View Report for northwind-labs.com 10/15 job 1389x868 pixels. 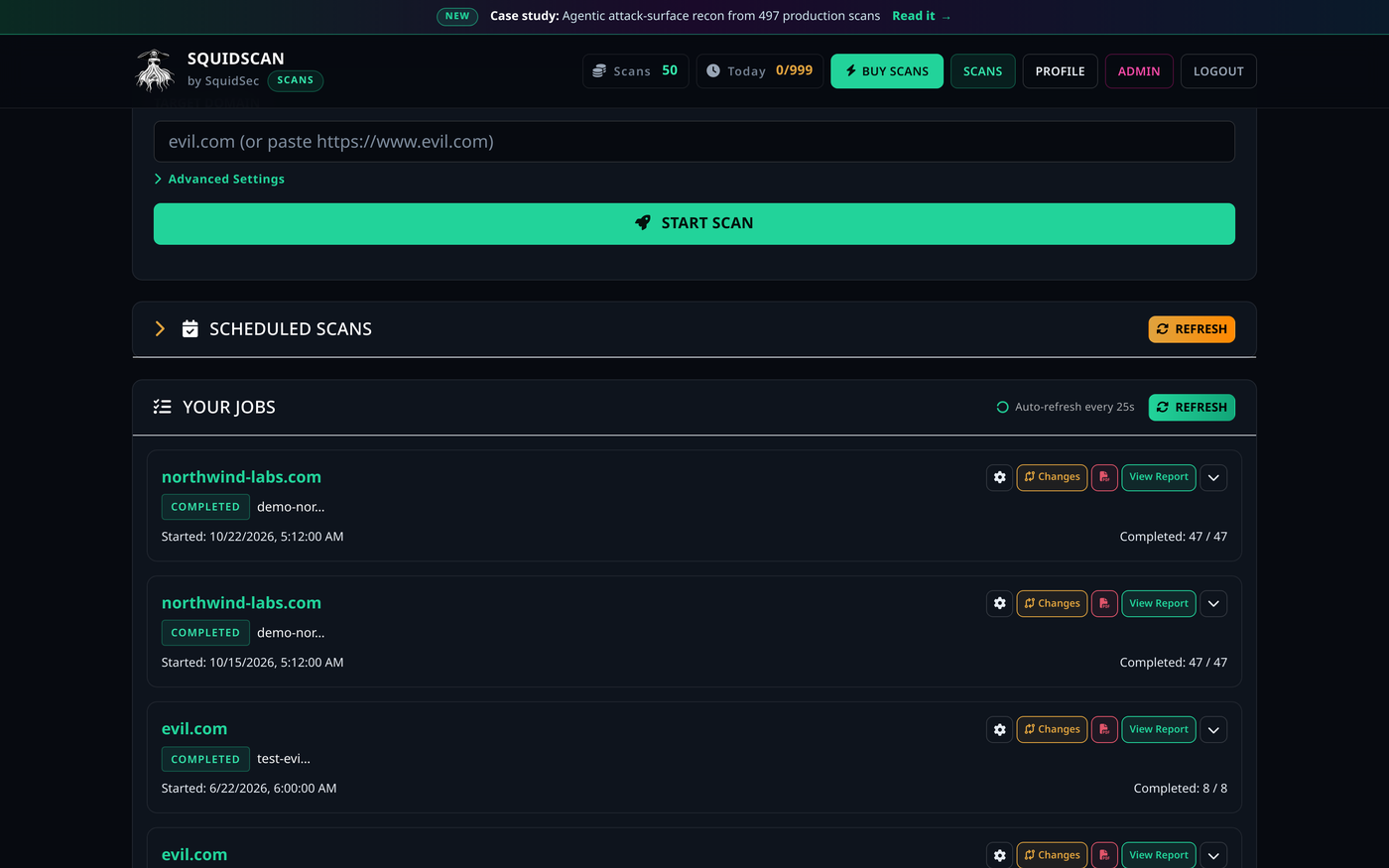(x=1159, y=603)
